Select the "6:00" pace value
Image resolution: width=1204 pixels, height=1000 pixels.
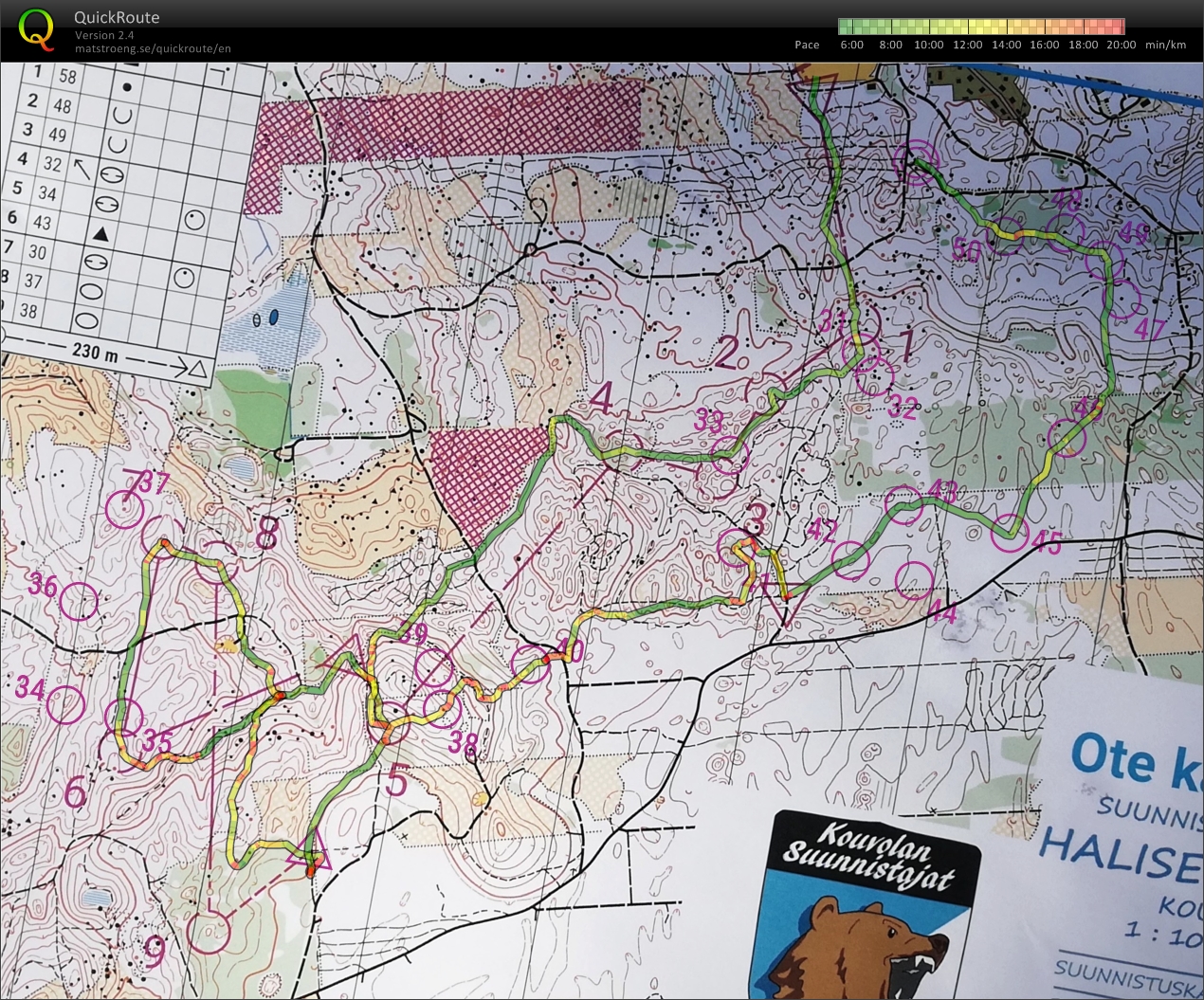coord(851,45)
